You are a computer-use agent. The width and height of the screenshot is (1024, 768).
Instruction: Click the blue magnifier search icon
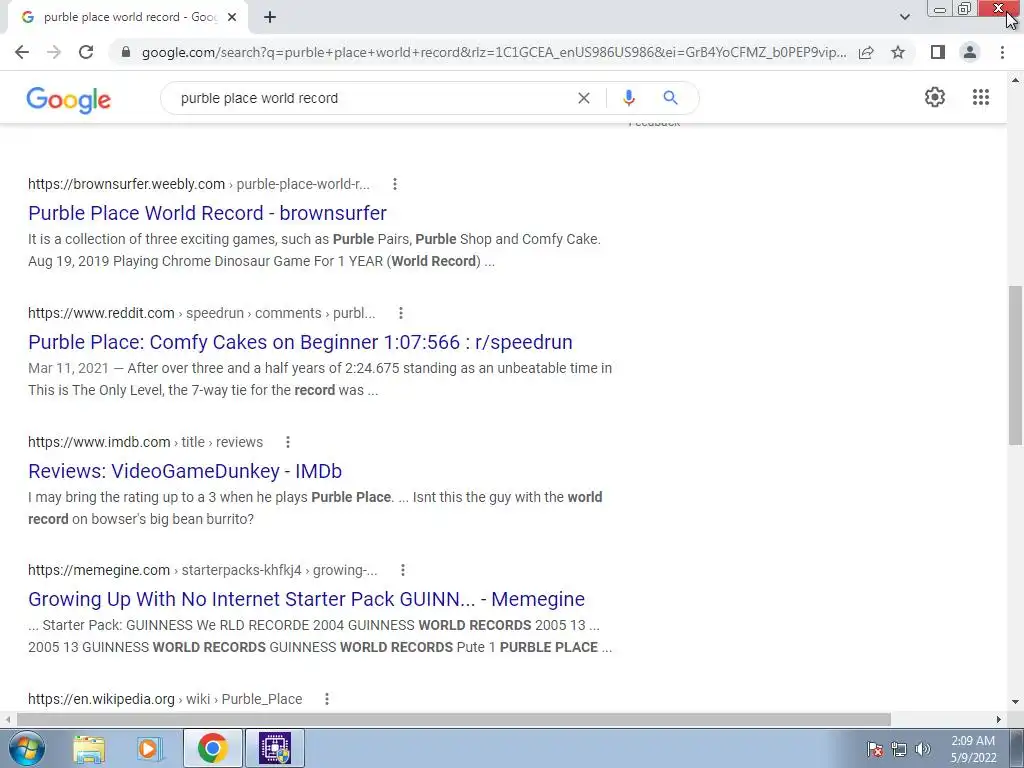pos(670,98)
